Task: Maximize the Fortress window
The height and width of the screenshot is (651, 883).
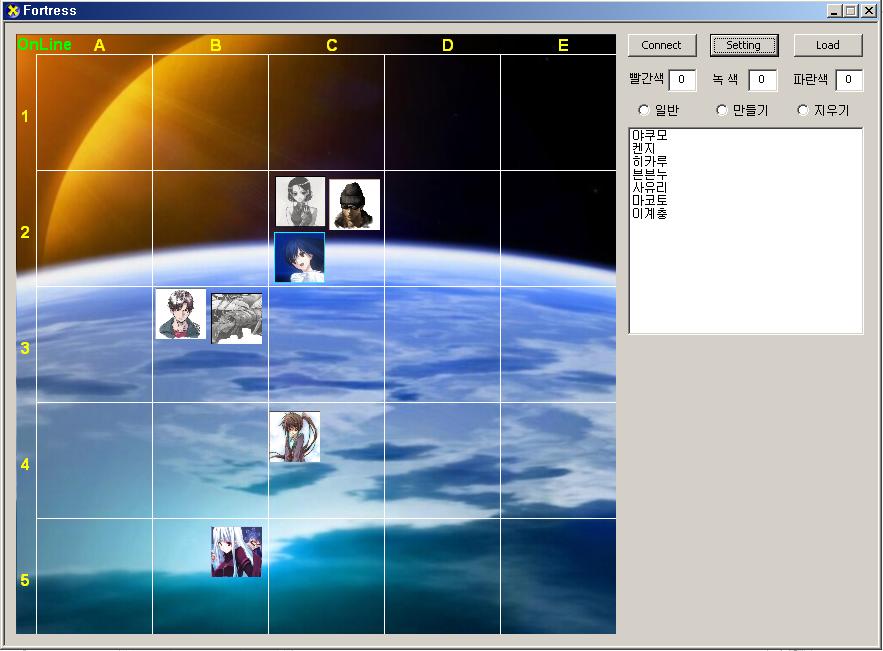Action: pos(850,11)
